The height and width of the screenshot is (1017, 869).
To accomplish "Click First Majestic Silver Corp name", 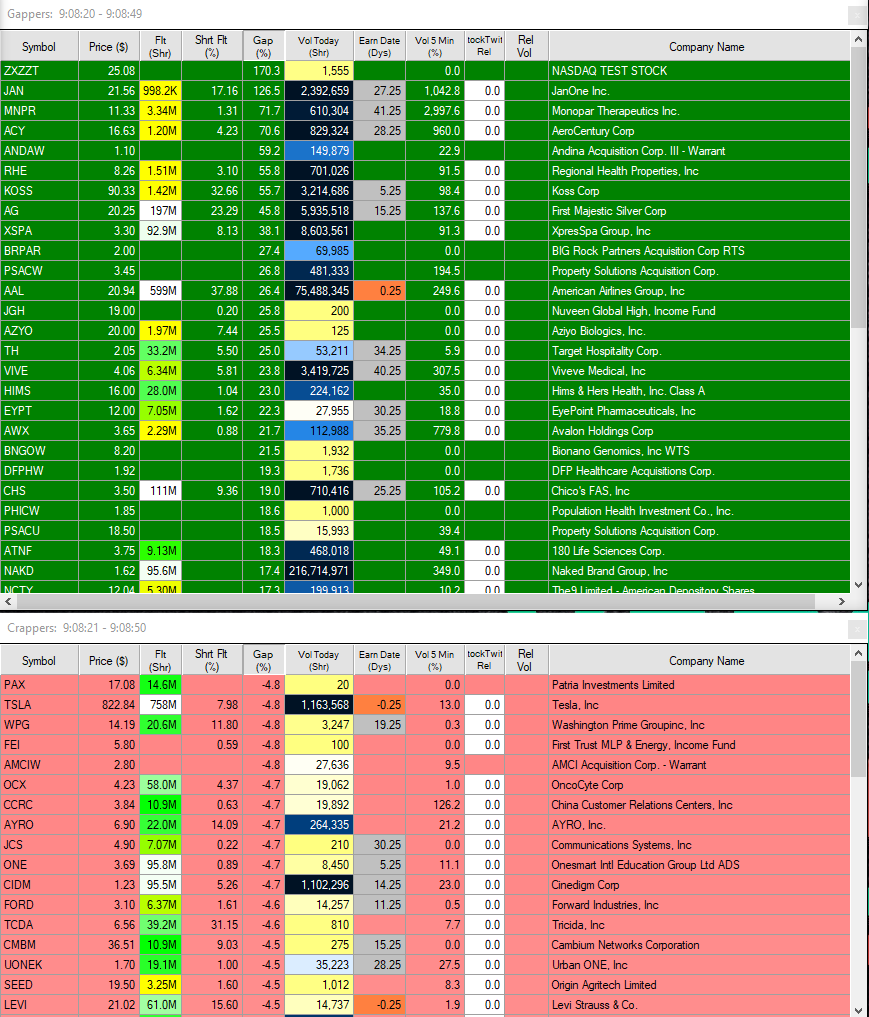I will (x=609, y=211).
